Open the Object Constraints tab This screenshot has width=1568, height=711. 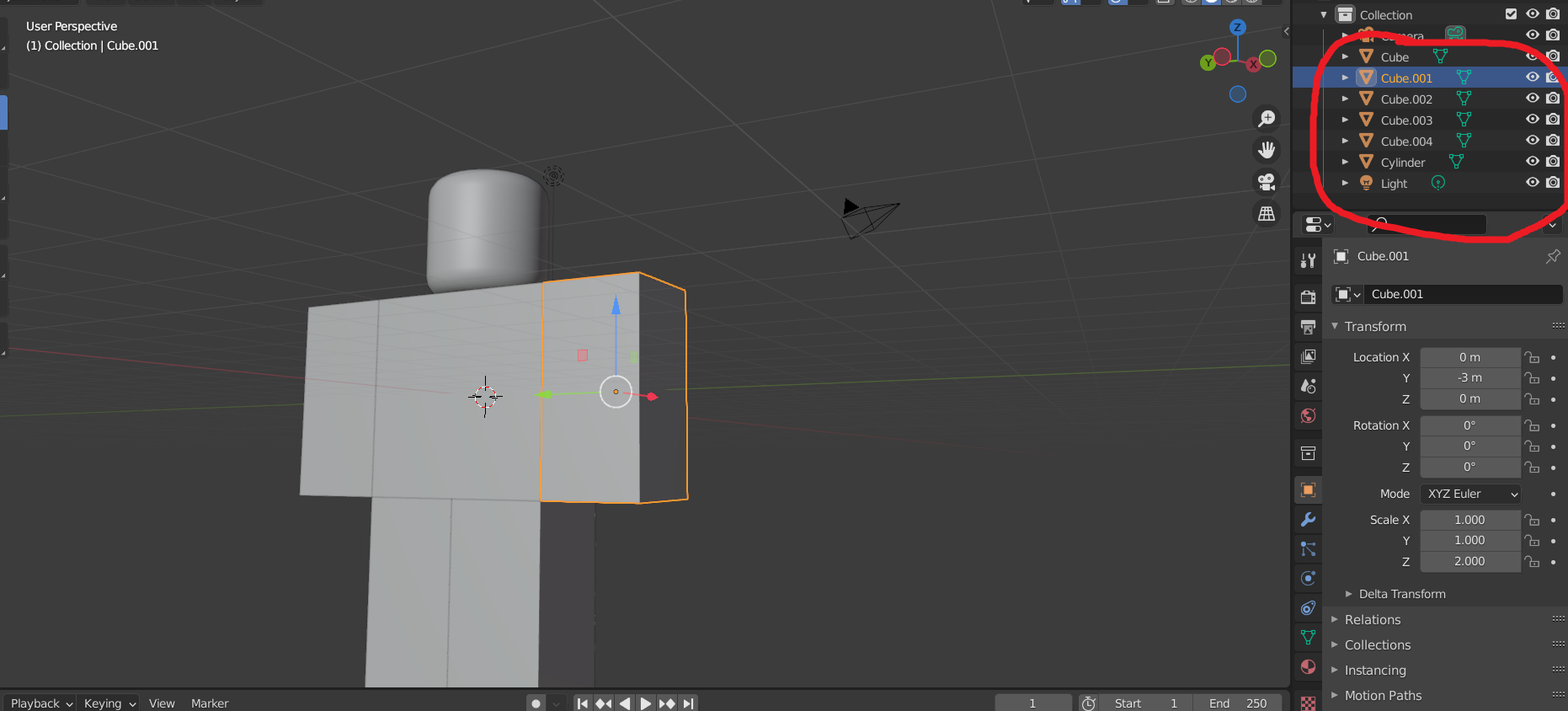pyautogui.click(x=1308, y=607)
